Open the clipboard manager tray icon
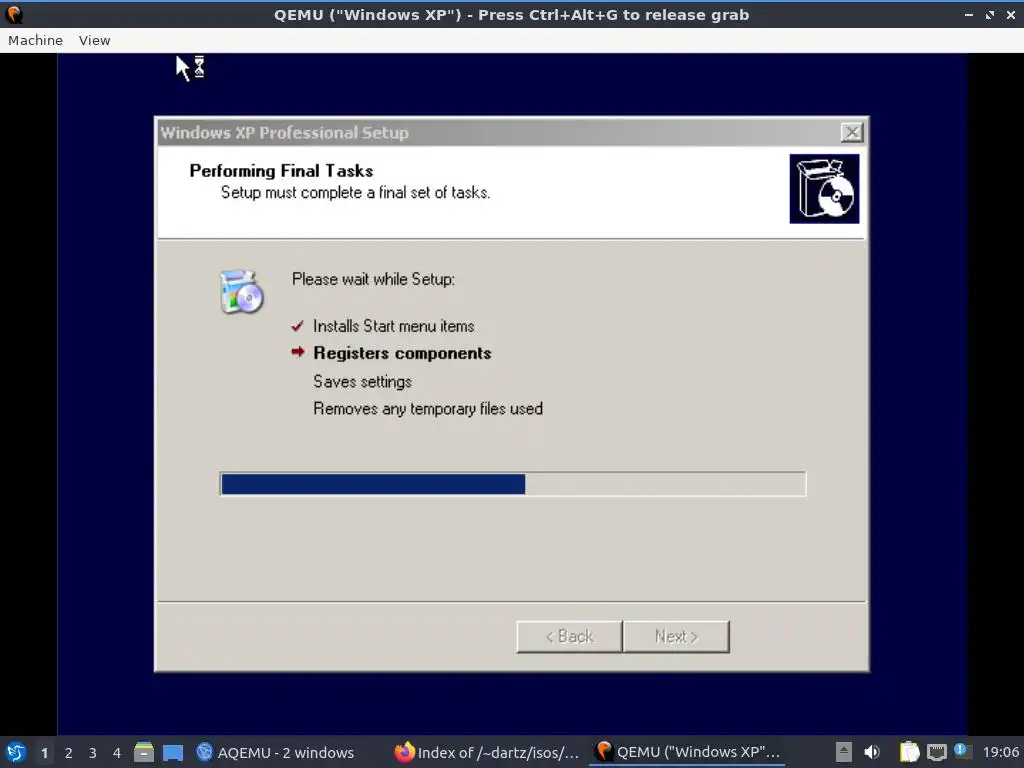Image resolution: width=1024 pixels, height=768 pixels. (909, 752)
